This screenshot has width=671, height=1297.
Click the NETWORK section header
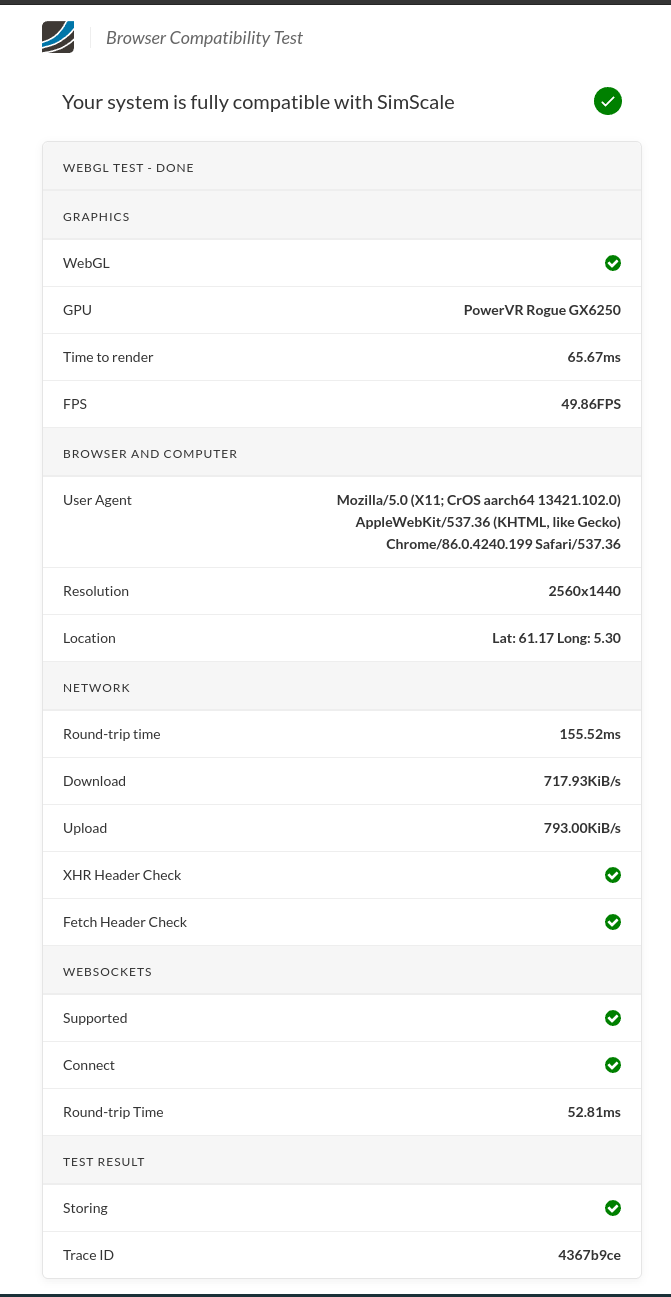pyautogui.click(x=97, y=688)
